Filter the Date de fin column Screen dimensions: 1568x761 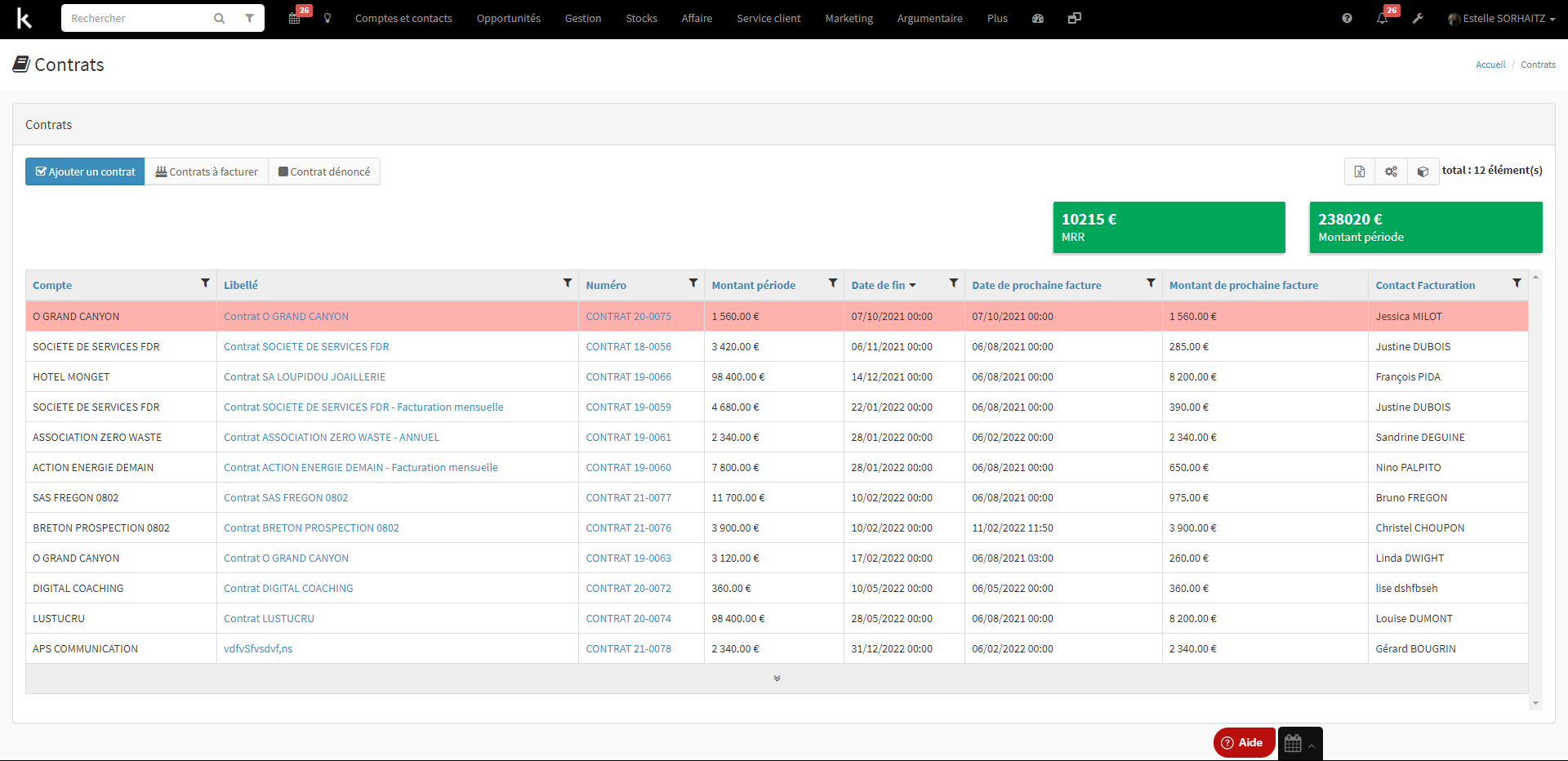tap(953, 283)
